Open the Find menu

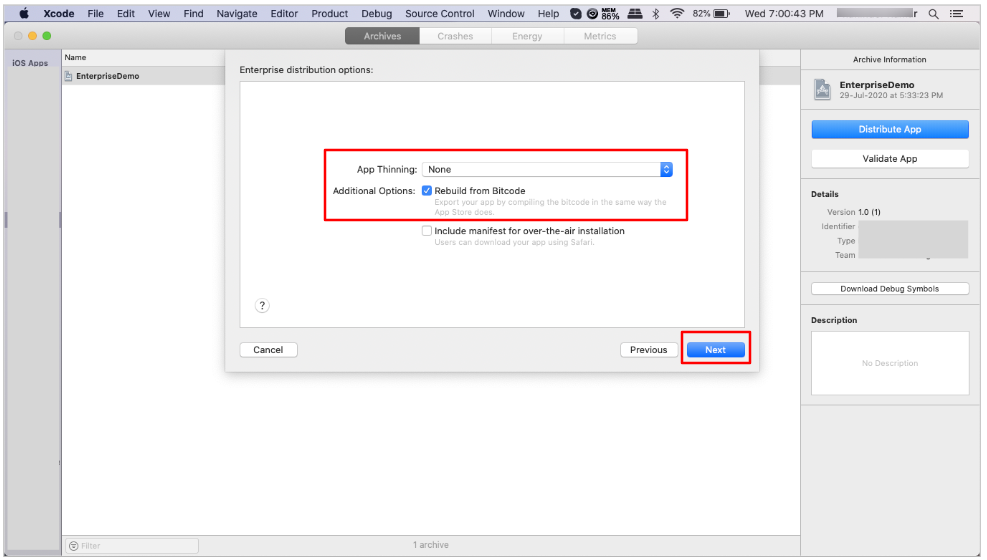tap(193, 13)
